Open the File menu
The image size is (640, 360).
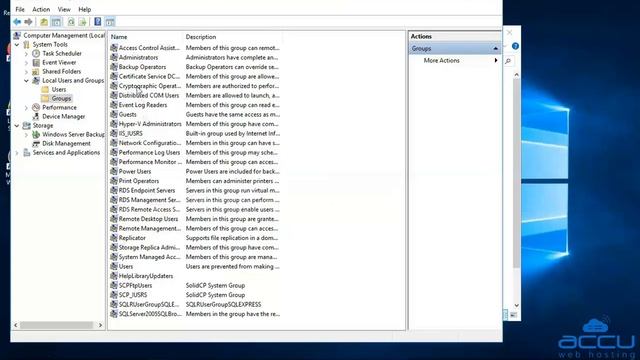coord(20,9)
